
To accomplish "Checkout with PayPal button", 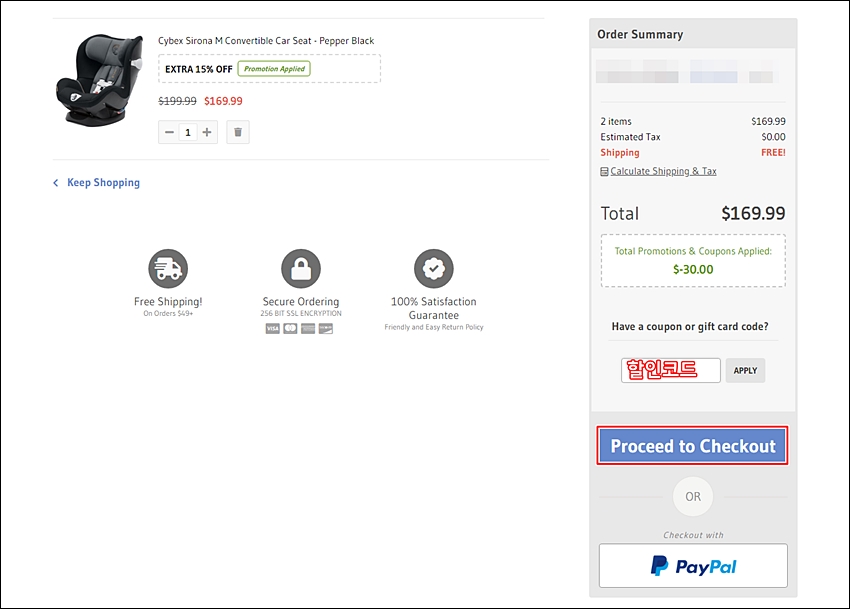I will tap(693, 566).
